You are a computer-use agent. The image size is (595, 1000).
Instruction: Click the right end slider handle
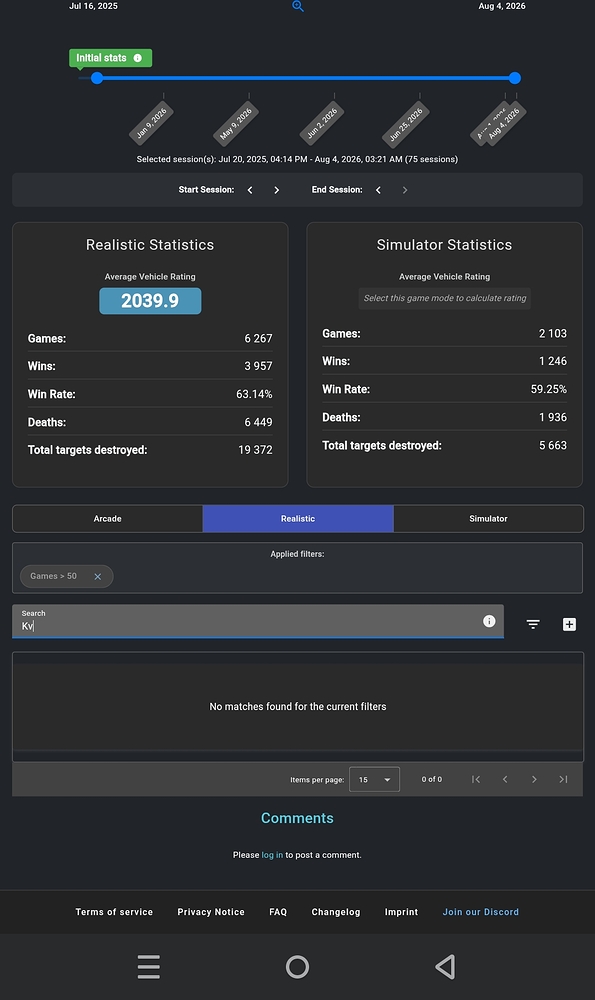(515, 78)
